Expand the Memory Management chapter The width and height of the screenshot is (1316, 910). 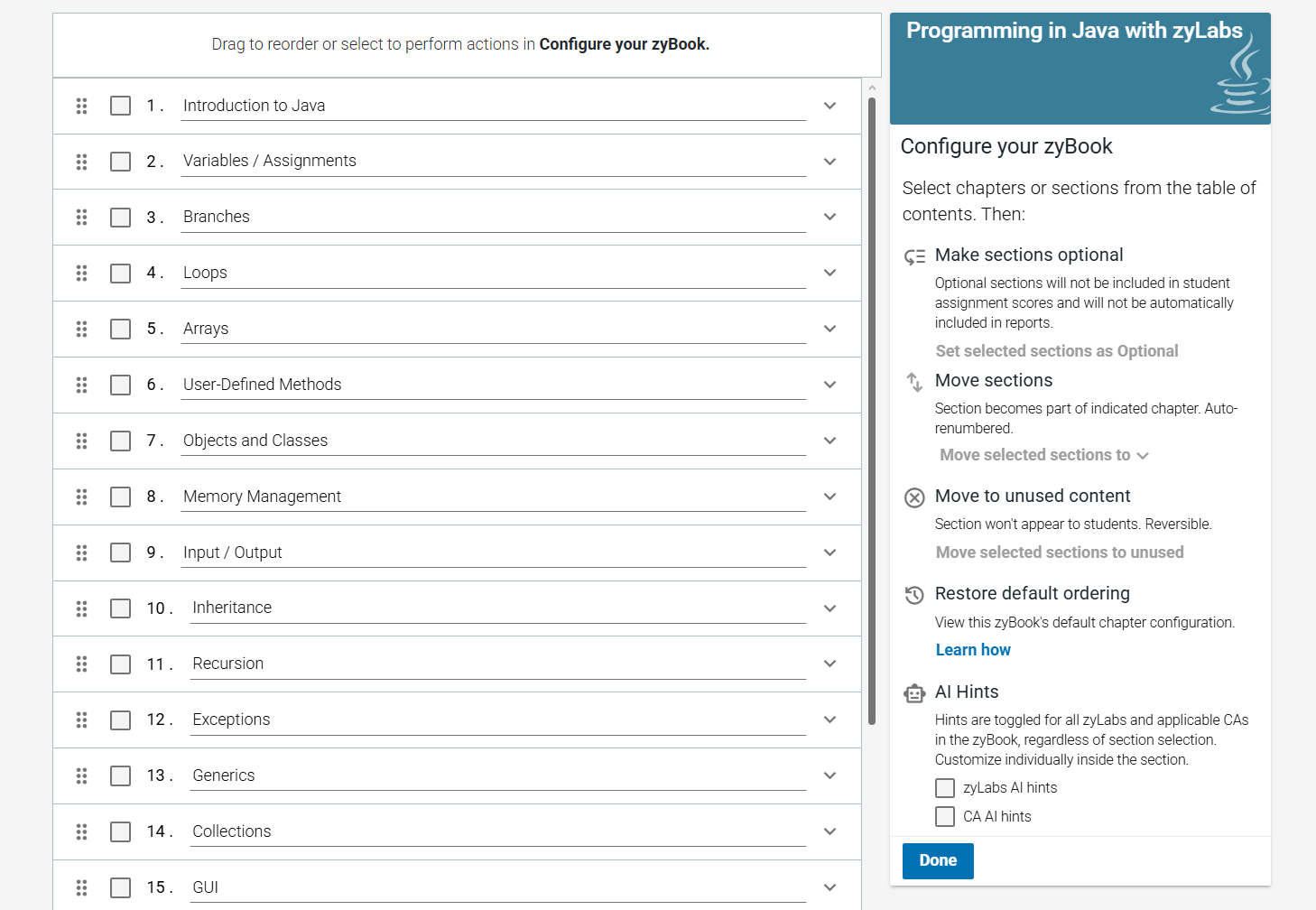pos(830,497)
